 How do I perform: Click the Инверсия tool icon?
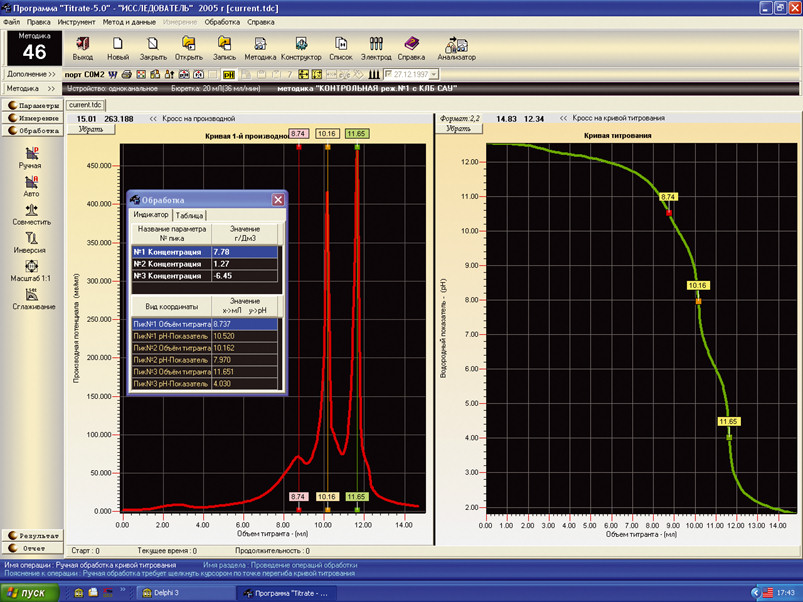(x=30, y=242)
